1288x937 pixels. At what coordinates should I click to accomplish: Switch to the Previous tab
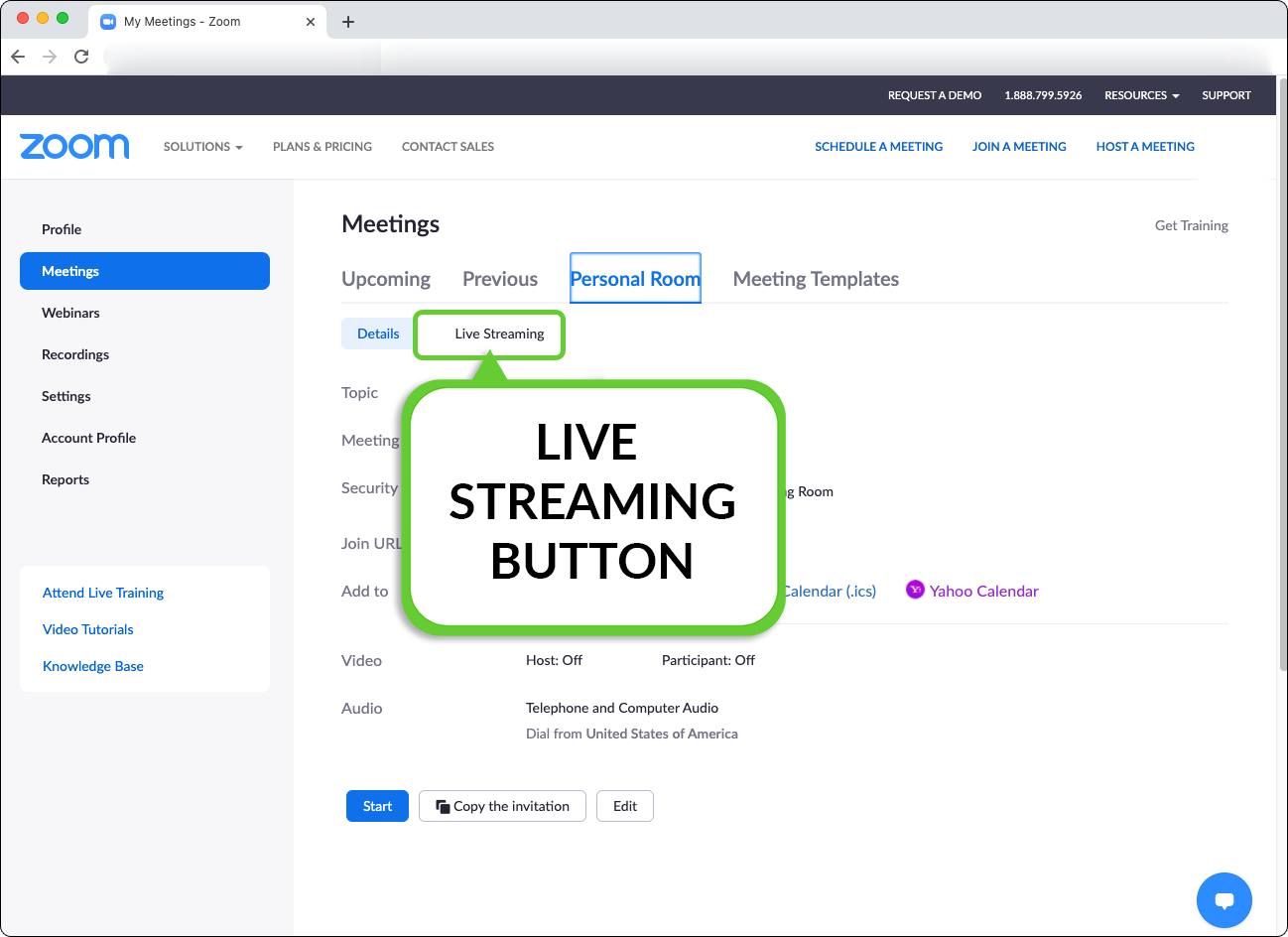(x=500, y=279)
